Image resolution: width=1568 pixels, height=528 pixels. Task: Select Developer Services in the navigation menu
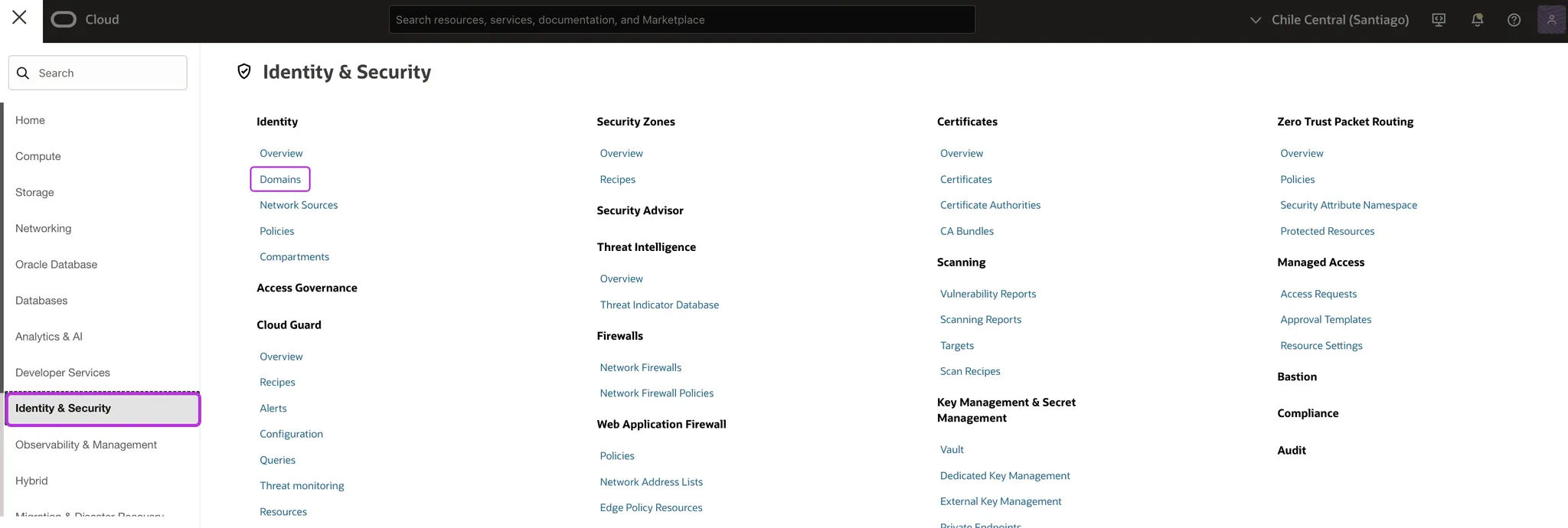(63, 373)
